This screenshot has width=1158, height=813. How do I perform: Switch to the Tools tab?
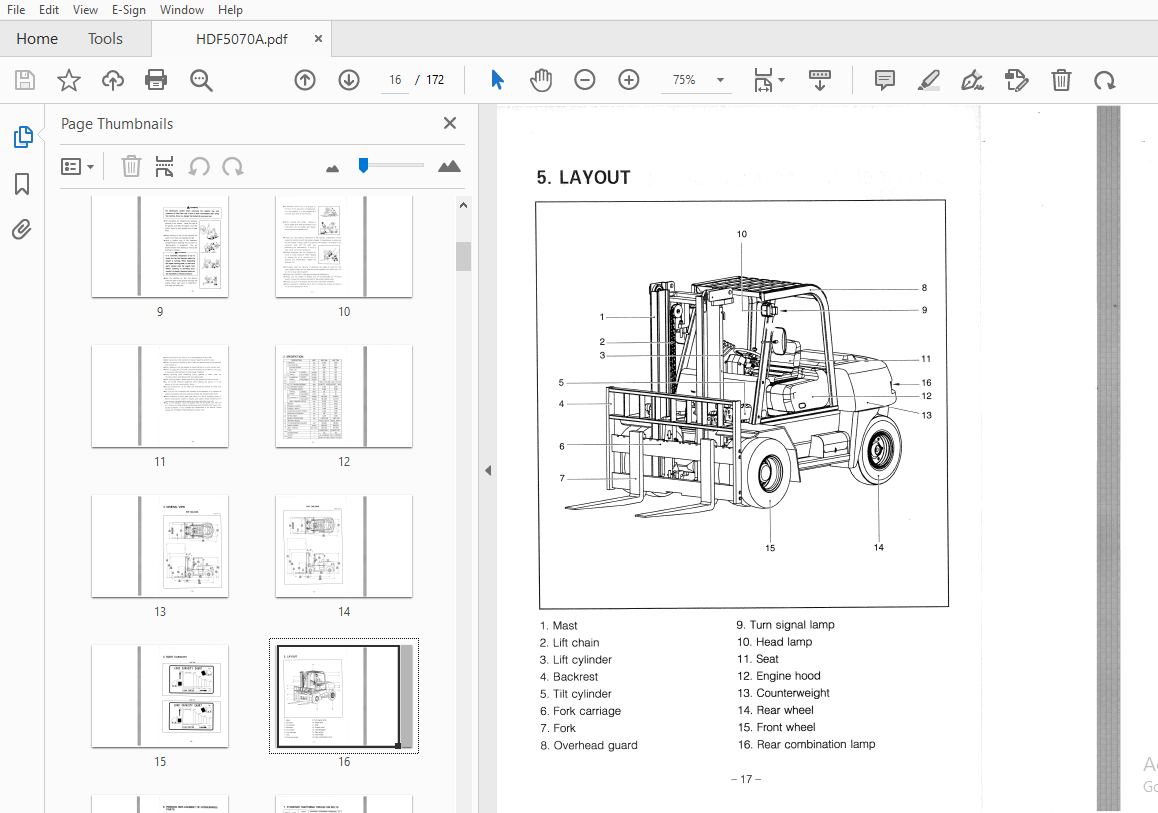pyautogui.click(x=105, y=38)
